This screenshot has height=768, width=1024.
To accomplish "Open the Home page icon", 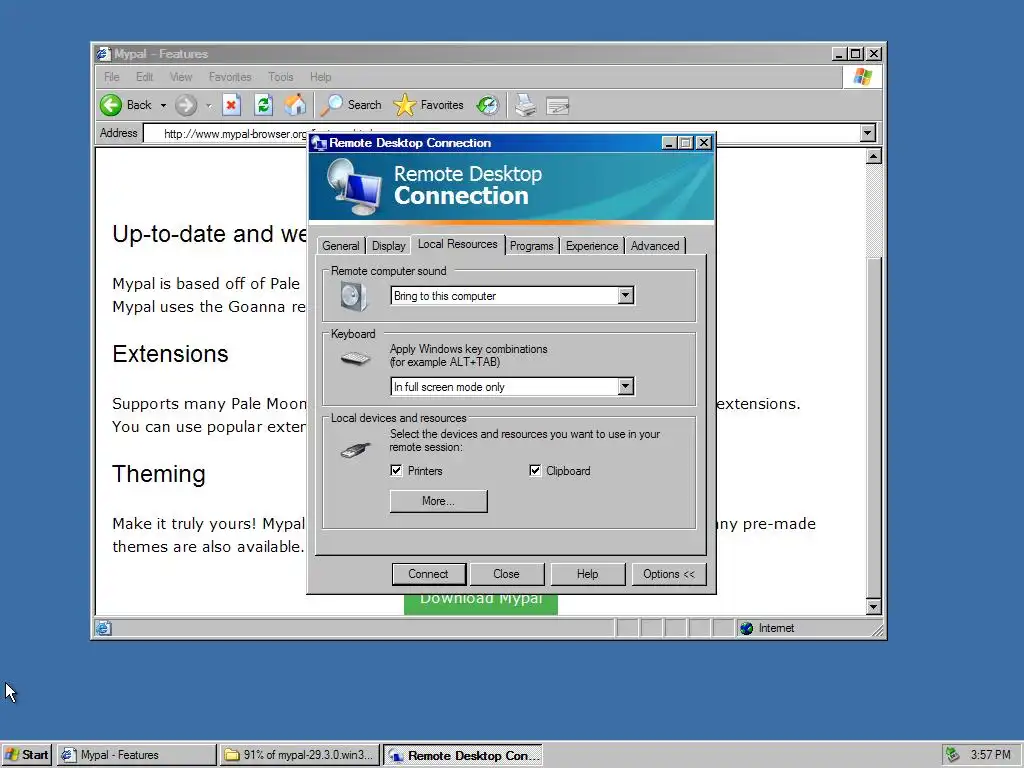I will [x=295, y=105].
